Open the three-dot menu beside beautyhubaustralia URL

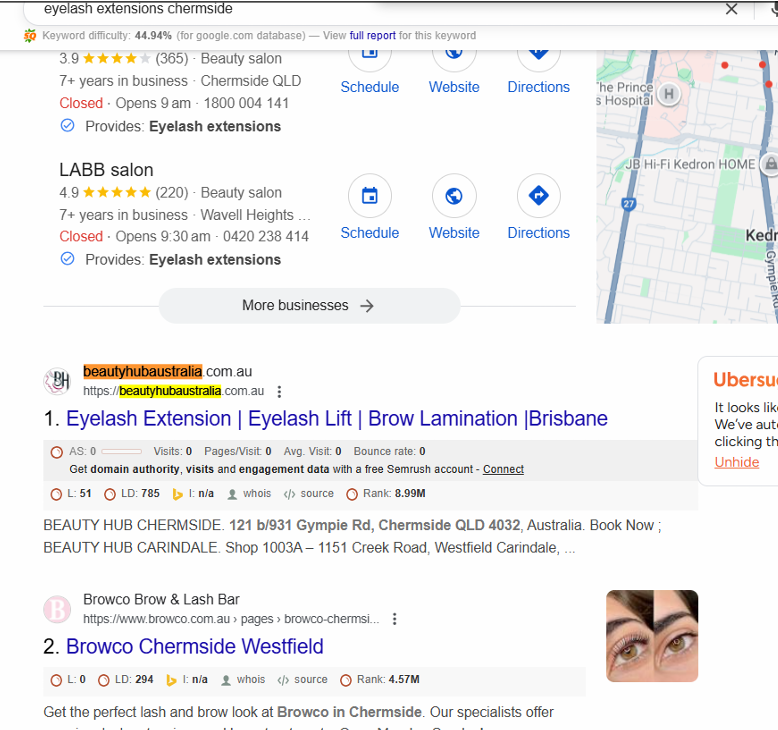tap(279, 392)
